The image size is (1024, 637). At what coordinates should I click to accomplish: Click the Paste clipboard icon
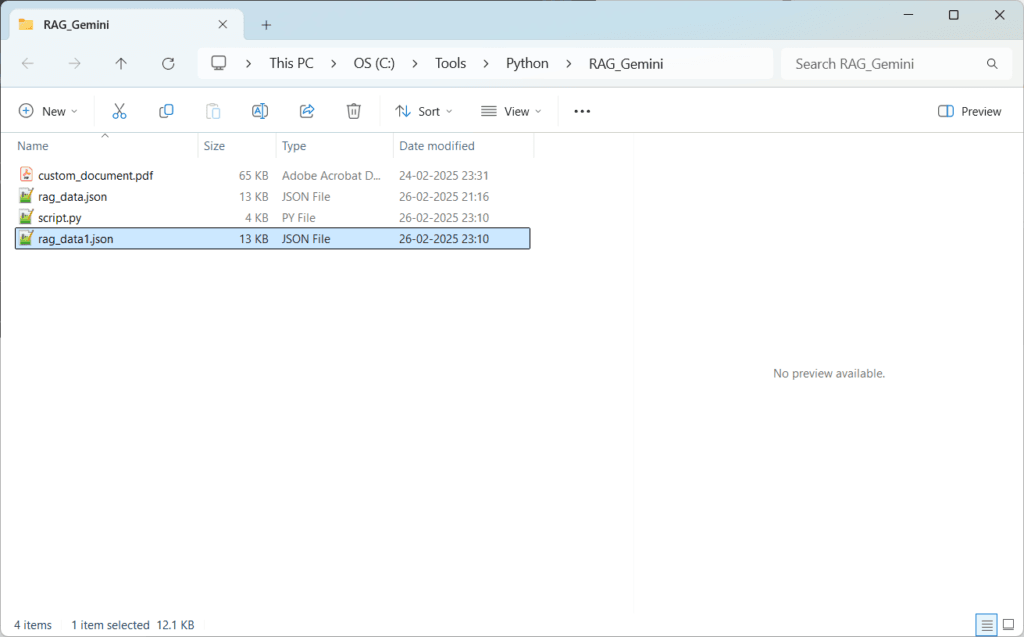pyautogui.click(x=213, y=112)
